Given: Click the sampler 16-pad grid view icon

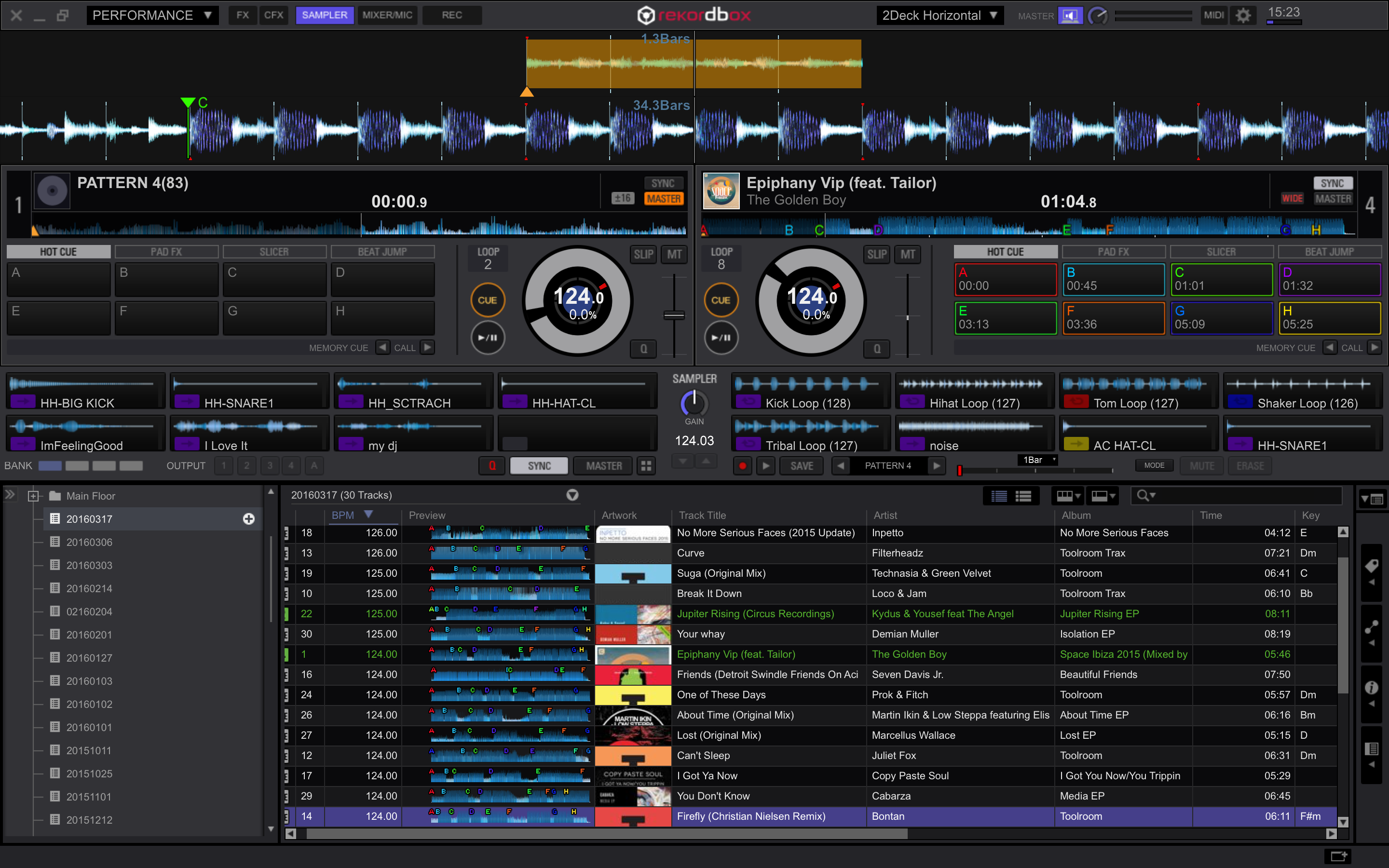Looking at the screenshot, I should [x=646, y=465].
